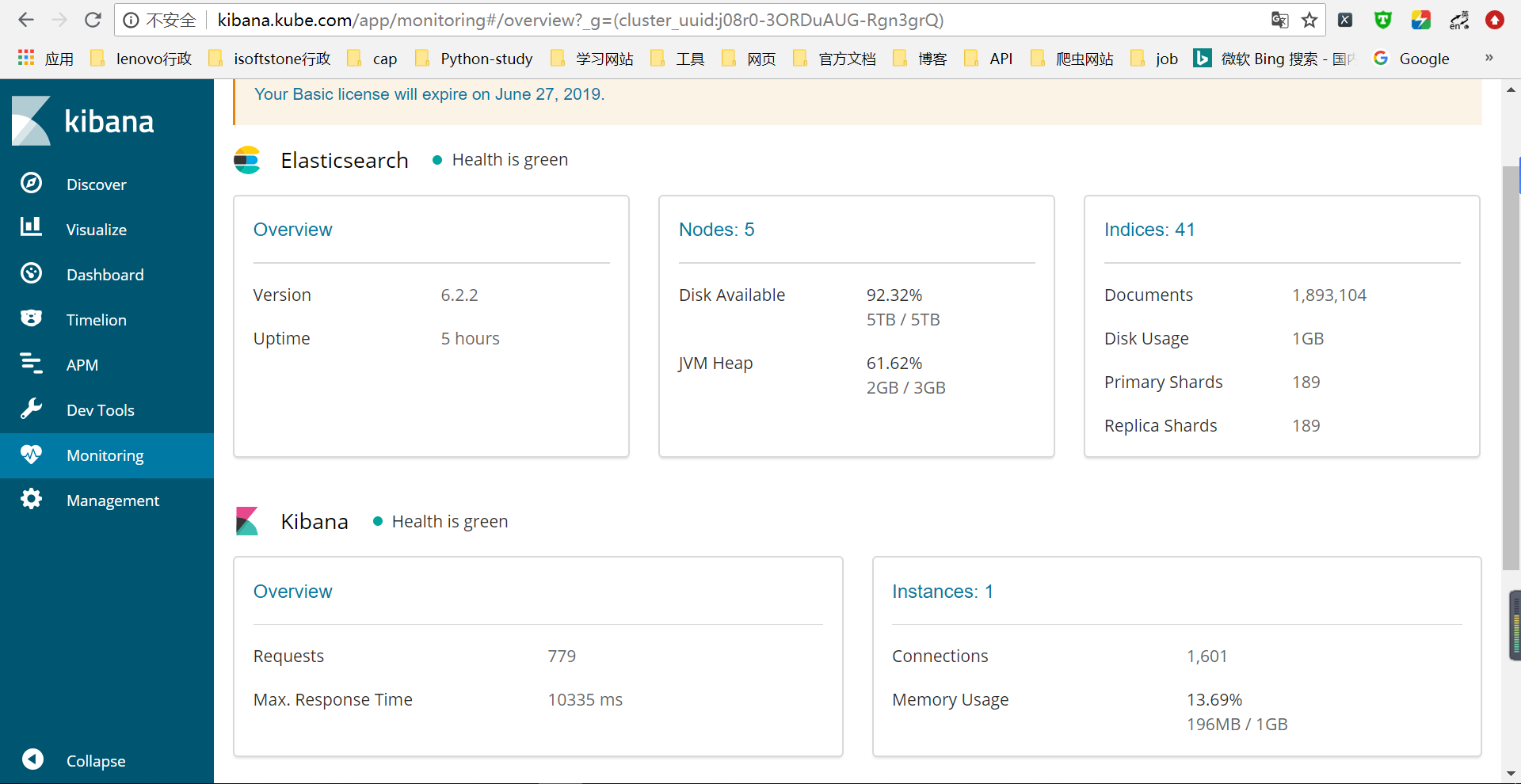Go to Dashboard
The height and width of the screenshot is (784, 1521).
tap(105, 275)
